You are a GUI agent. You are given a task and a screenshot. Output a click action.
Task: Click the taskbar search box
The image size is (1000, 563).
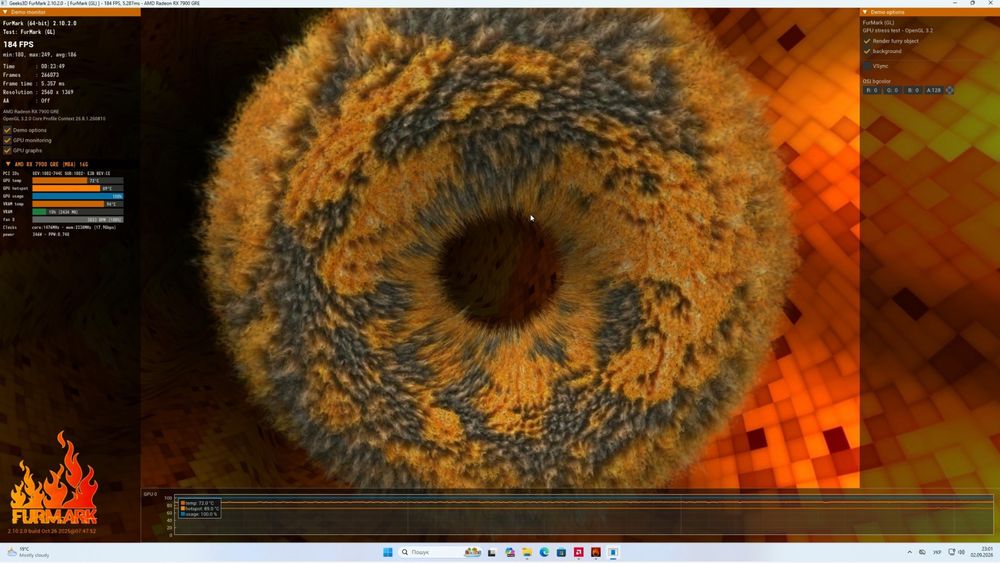(x=440, y=552)
